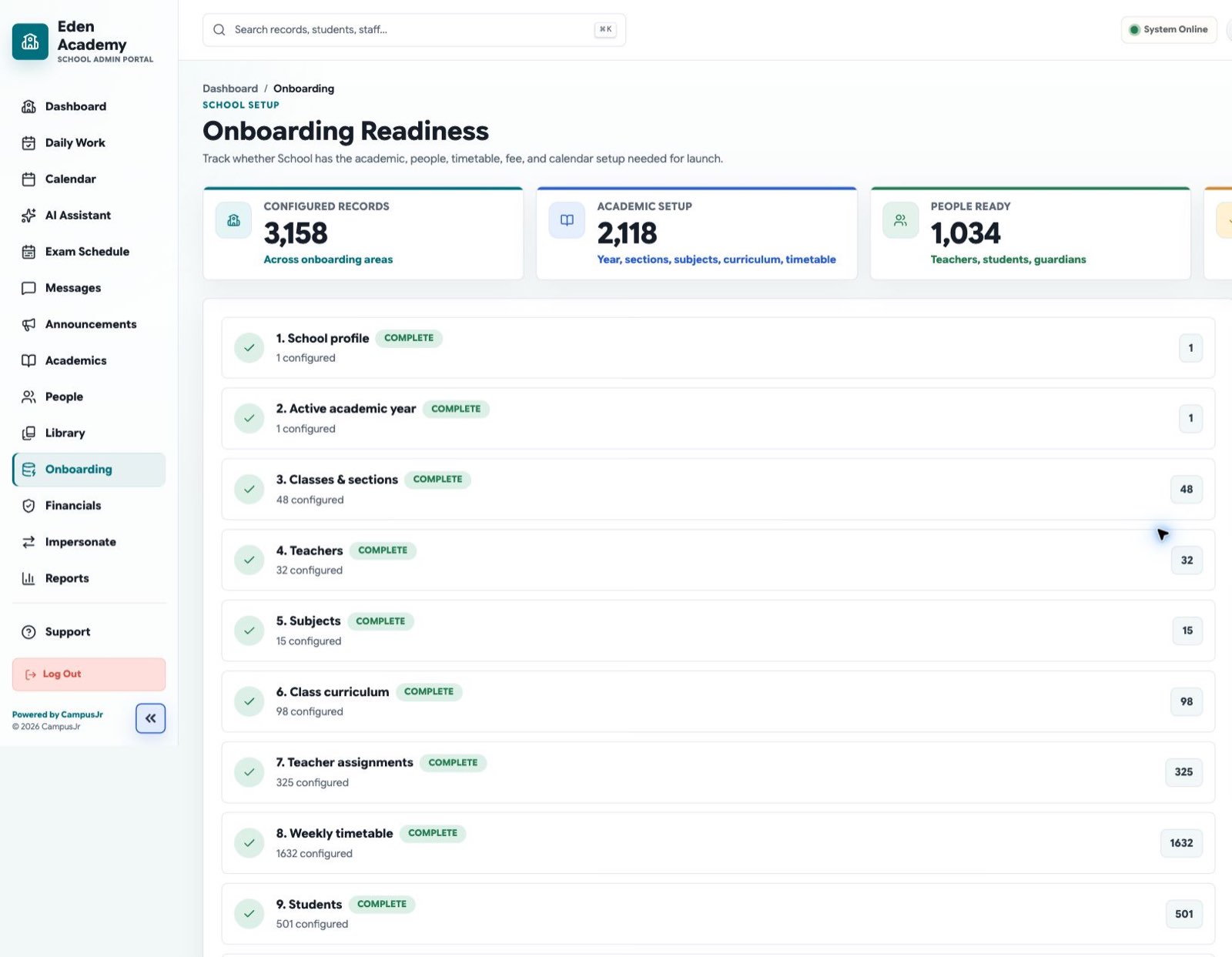Click the Powered by CampusJr link
Image resolution: width=1232 pixels, height=957 pixels.
(x=58, y=714)
